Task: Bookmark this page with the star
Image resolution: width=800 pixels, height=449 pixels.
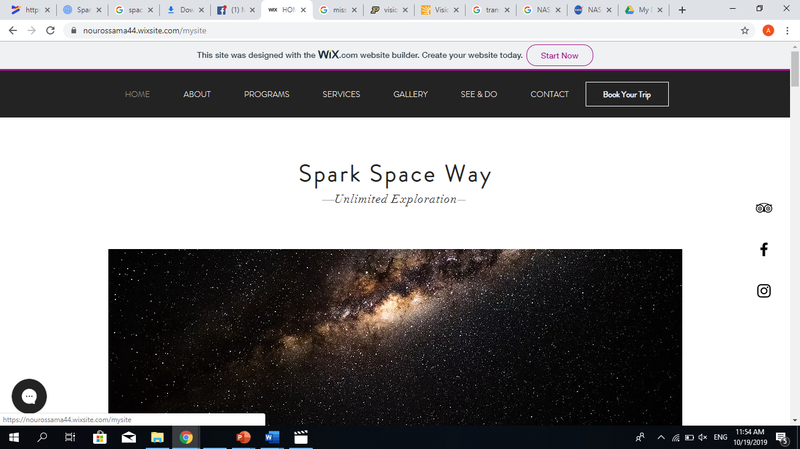Action: pyautogui.click(x=745, y=31)
